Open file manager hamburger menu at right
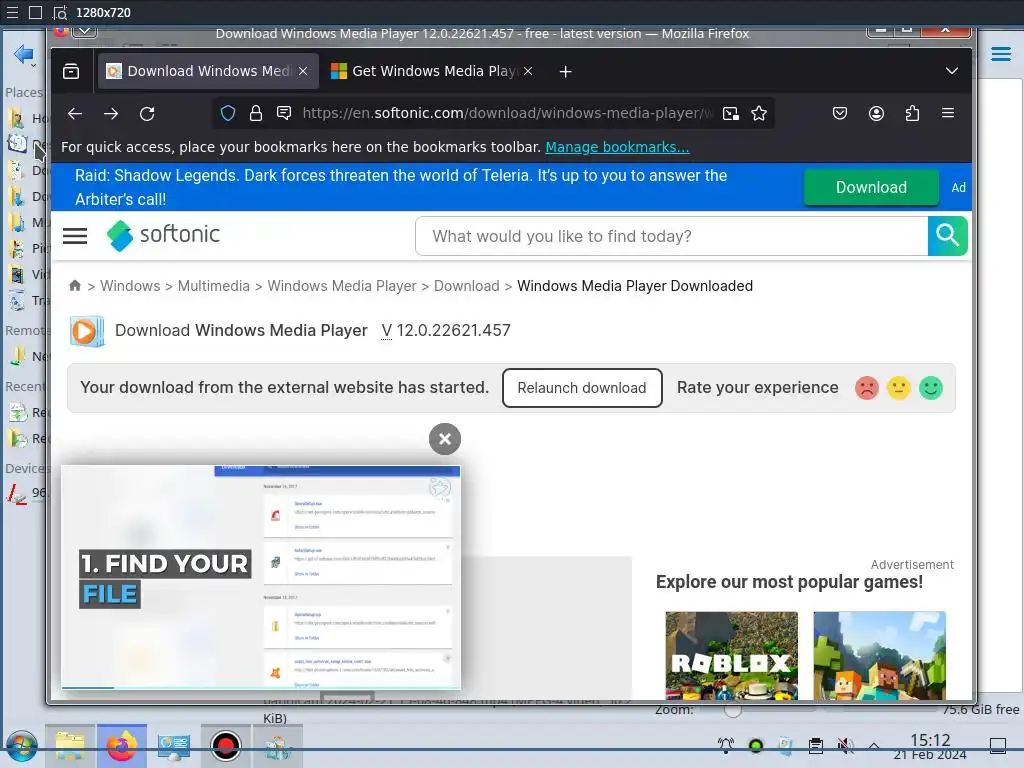Image resolution: width=1024 pixels, height=768 pixels. [x=1000, y=54]
